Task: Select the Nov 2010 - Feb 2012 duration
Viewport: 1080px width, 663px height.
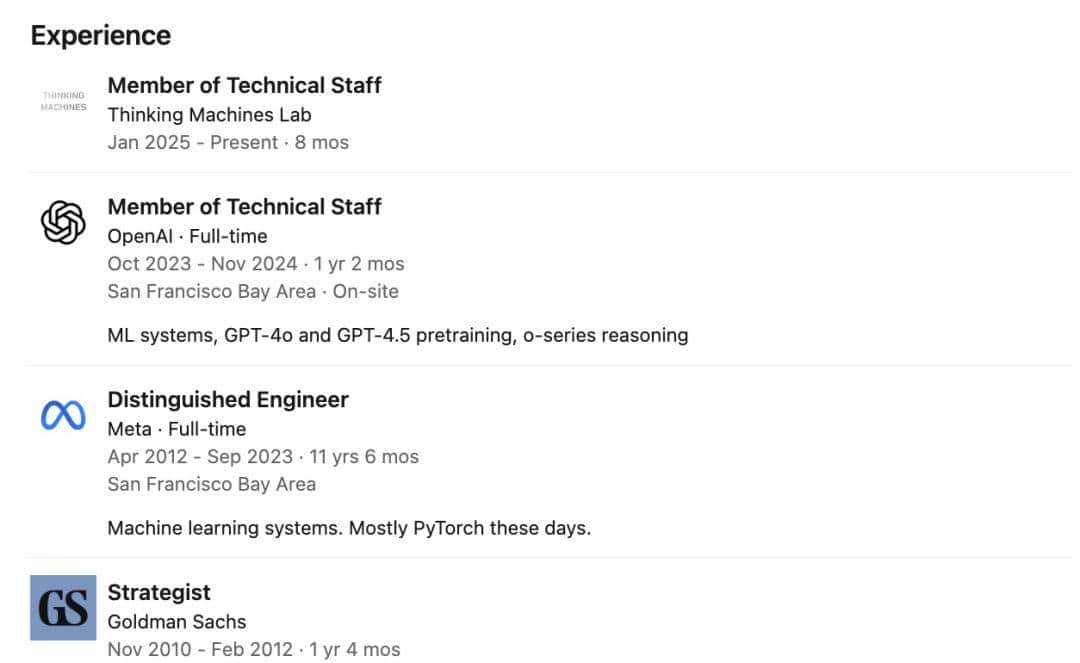Action: tap(253, 649)
